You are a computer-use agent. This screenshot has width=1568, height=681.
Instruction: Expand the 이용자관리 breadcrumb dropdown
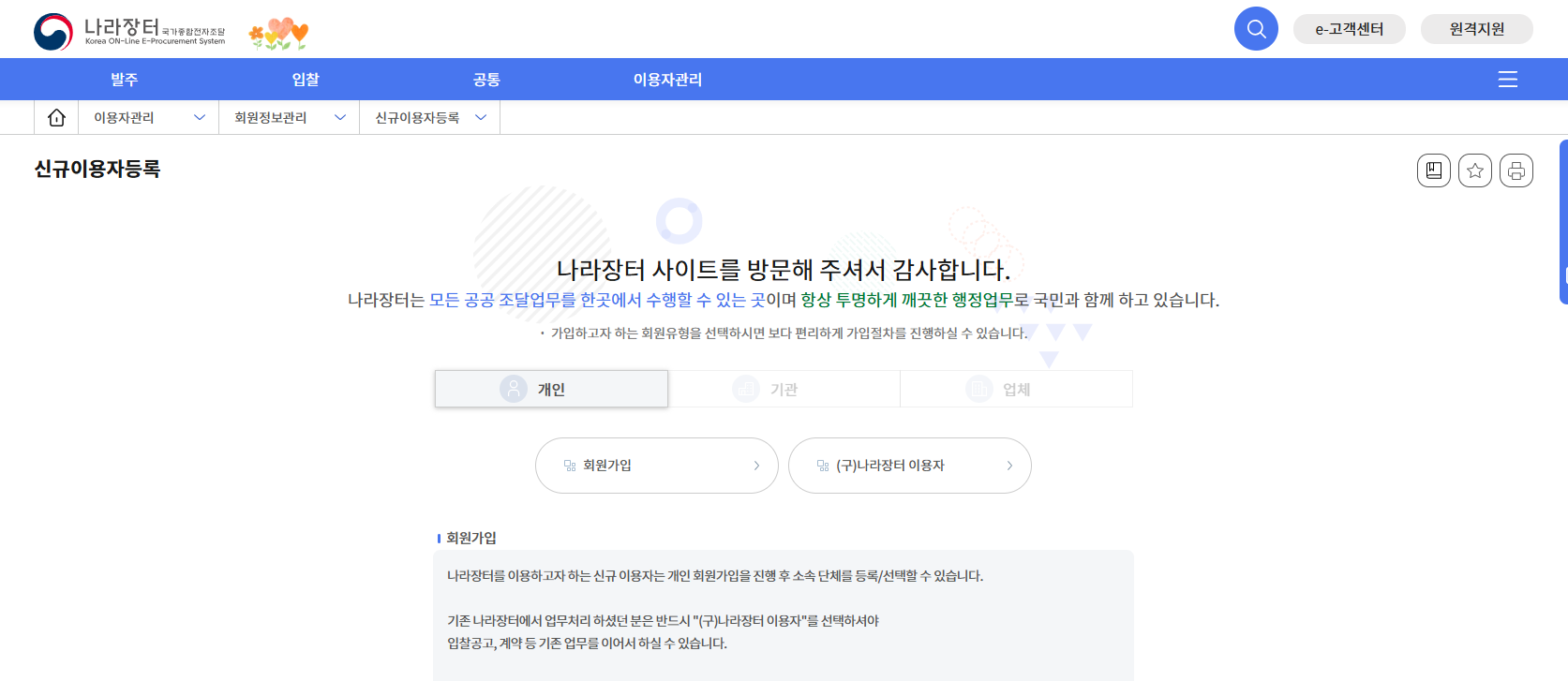149,117
